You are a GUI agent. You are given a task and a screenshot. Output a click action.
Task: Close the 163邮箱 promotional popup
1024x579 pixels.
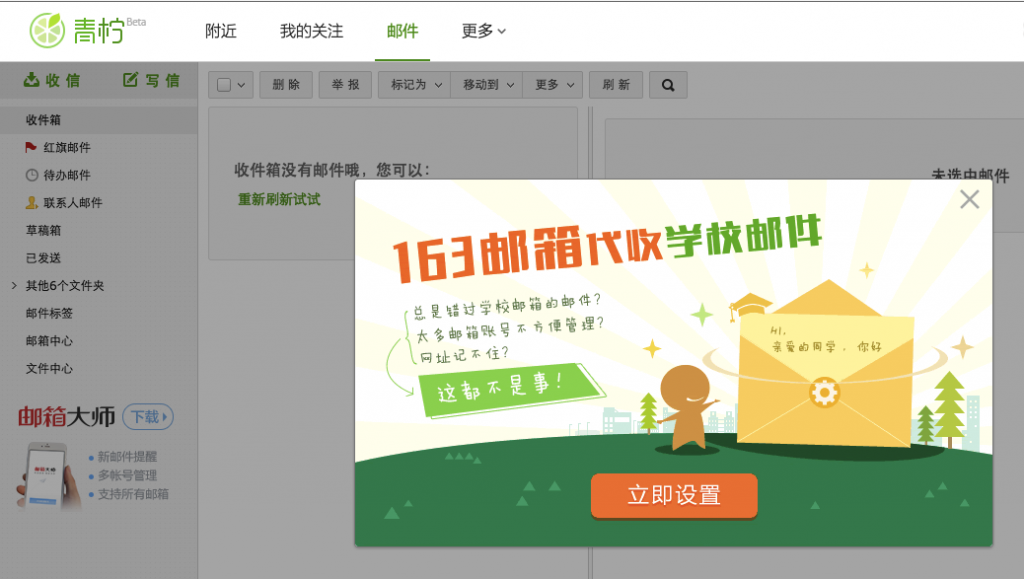pyautogui.click(x=969, y=200)
